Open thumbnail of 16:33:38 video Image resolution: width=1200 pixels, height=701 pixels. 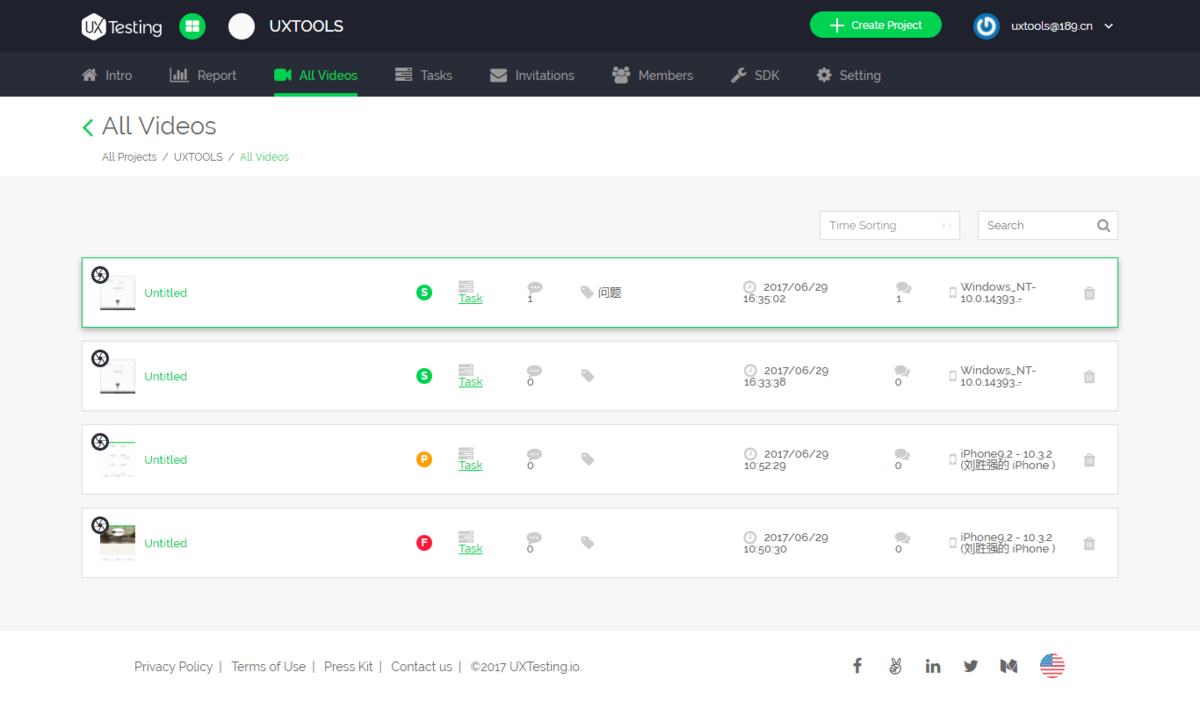tap(117, 376)
